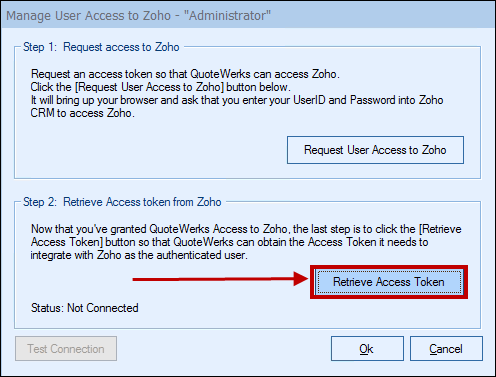Image resolution: width=496 pixels, height=377 pixels.
Task: Click the line starting "Now that you've granted QuoteWerks"
Action: [x=246, y=229]
